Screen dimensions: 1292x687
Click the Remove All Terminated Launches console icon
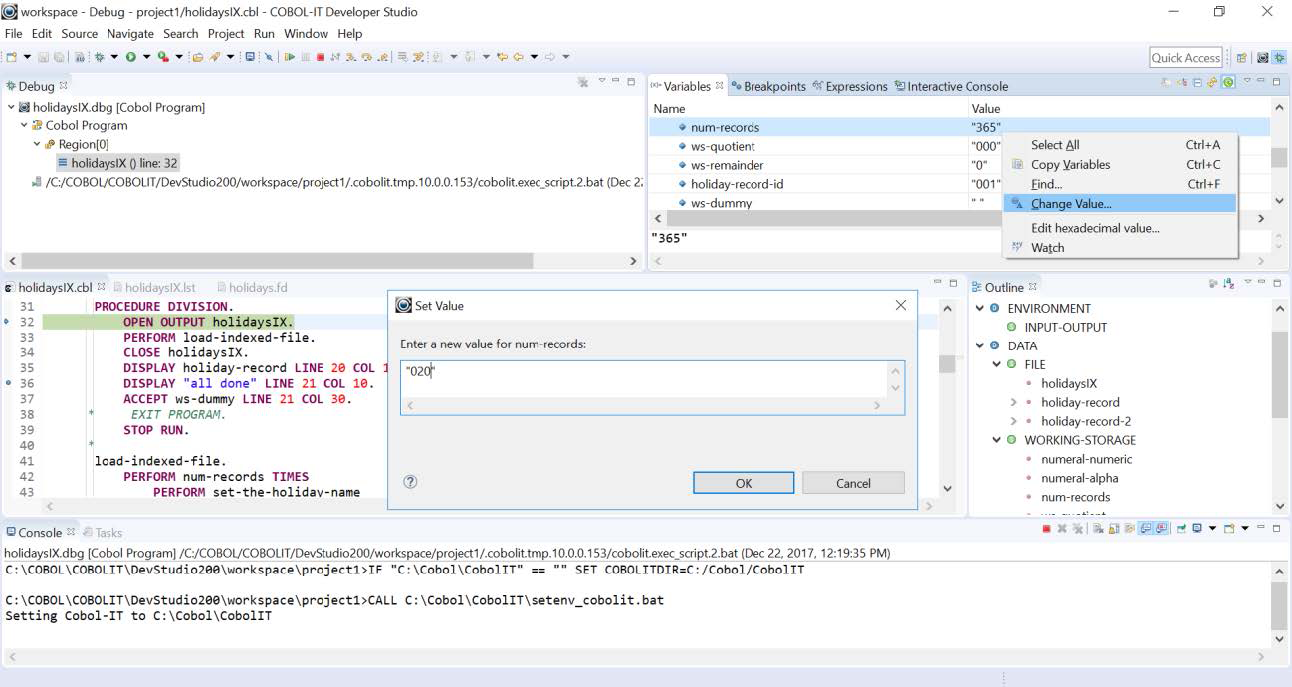pos(1079,531)
